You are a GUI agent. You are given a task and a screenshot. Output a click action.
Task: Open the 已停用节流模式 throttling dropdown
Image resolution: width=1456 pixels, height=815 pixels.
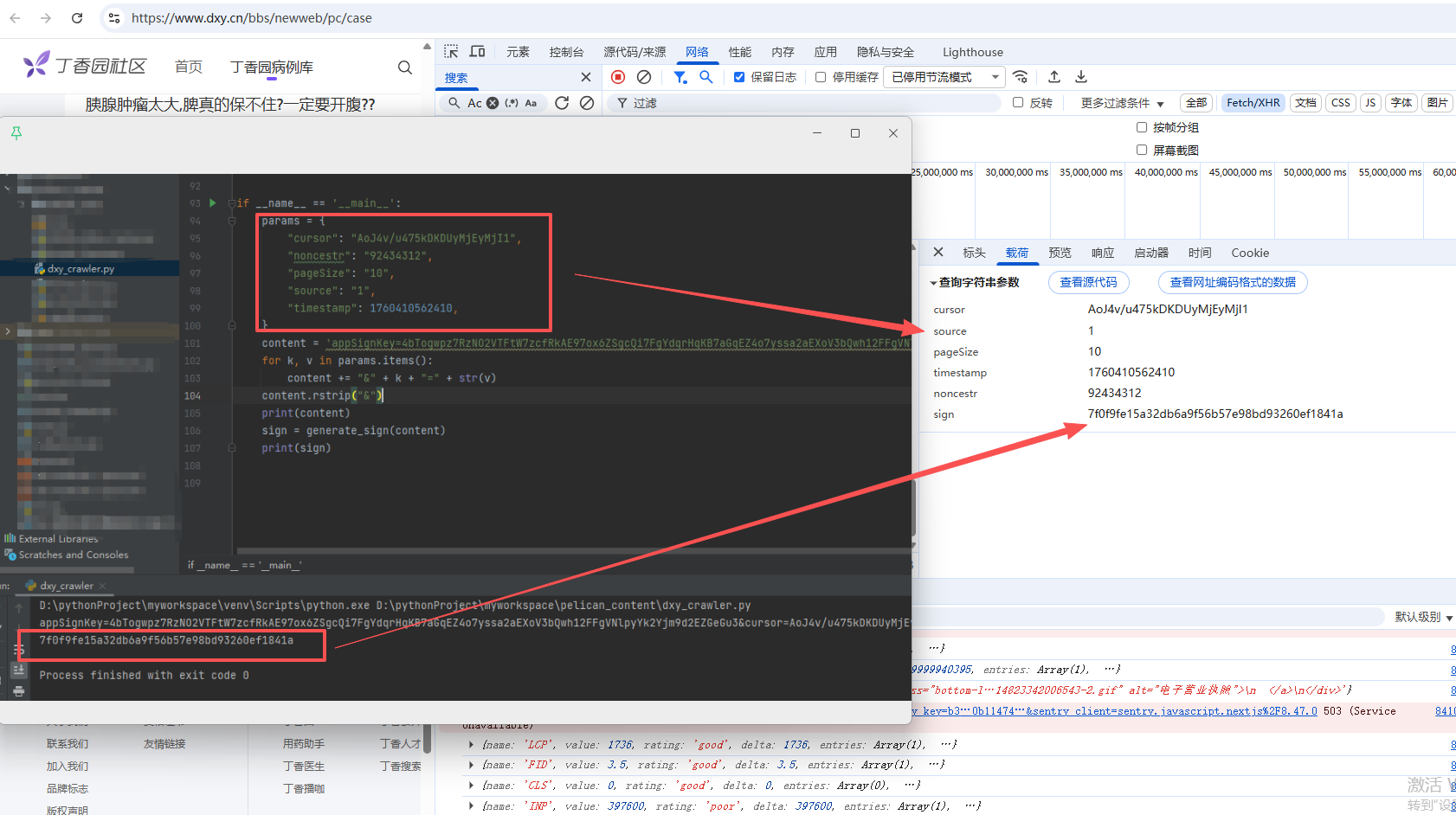tap(944, 77)
